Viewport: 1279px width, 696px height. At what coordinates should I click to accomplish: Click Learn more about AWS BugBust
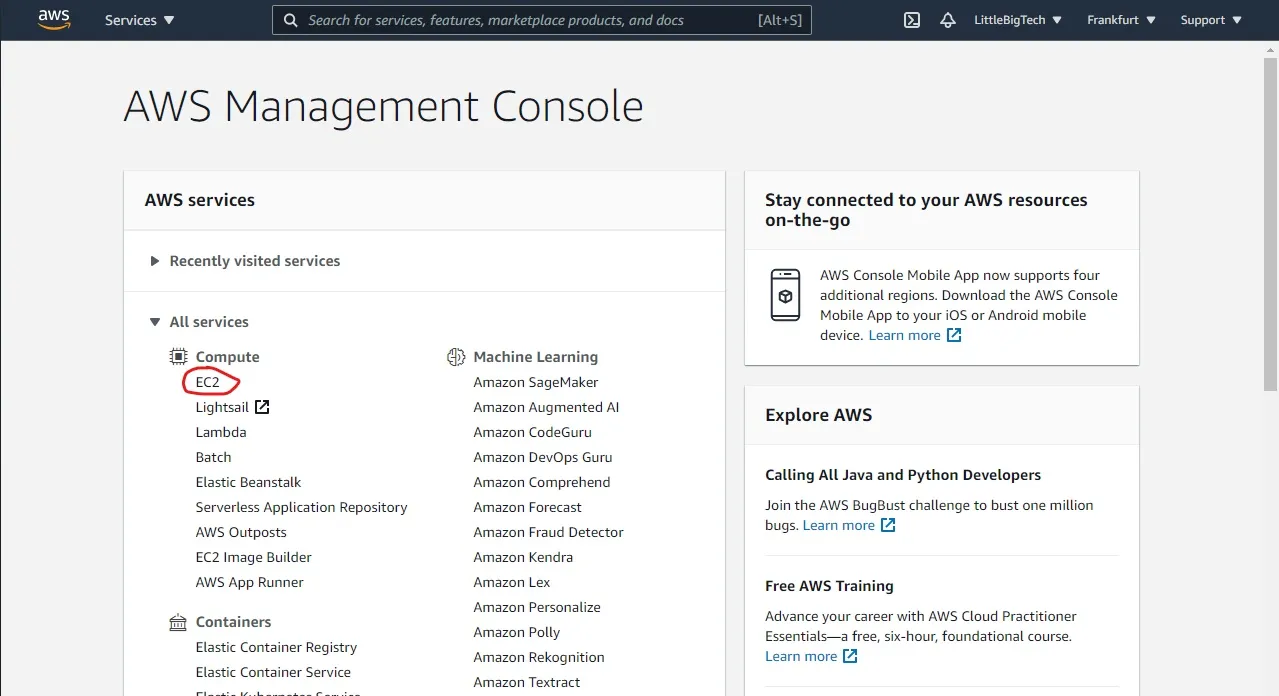click(x=848, y=525)
